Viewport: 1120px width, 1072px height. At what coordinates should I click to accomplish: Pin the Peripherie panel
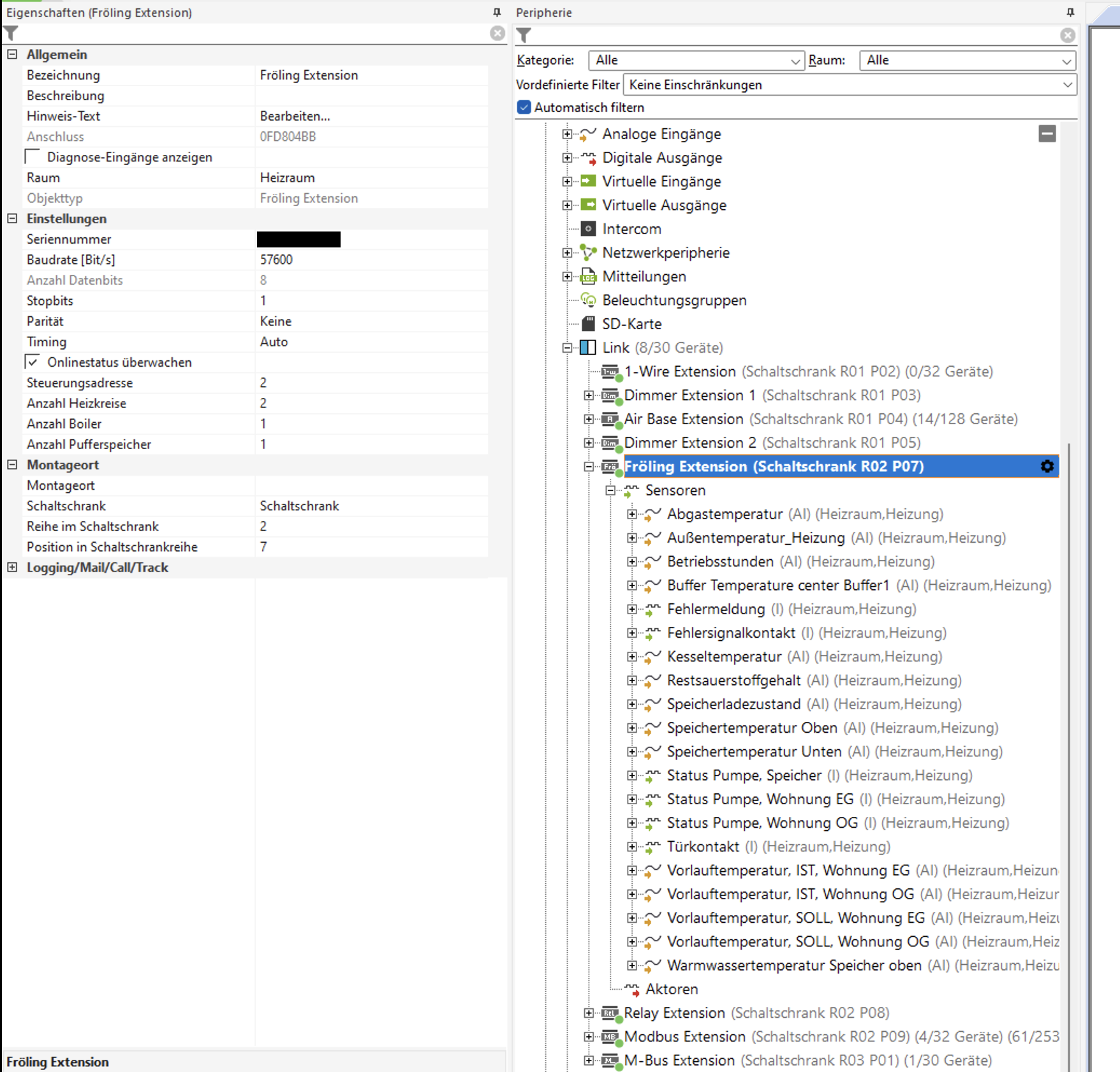pos(1070,12)
